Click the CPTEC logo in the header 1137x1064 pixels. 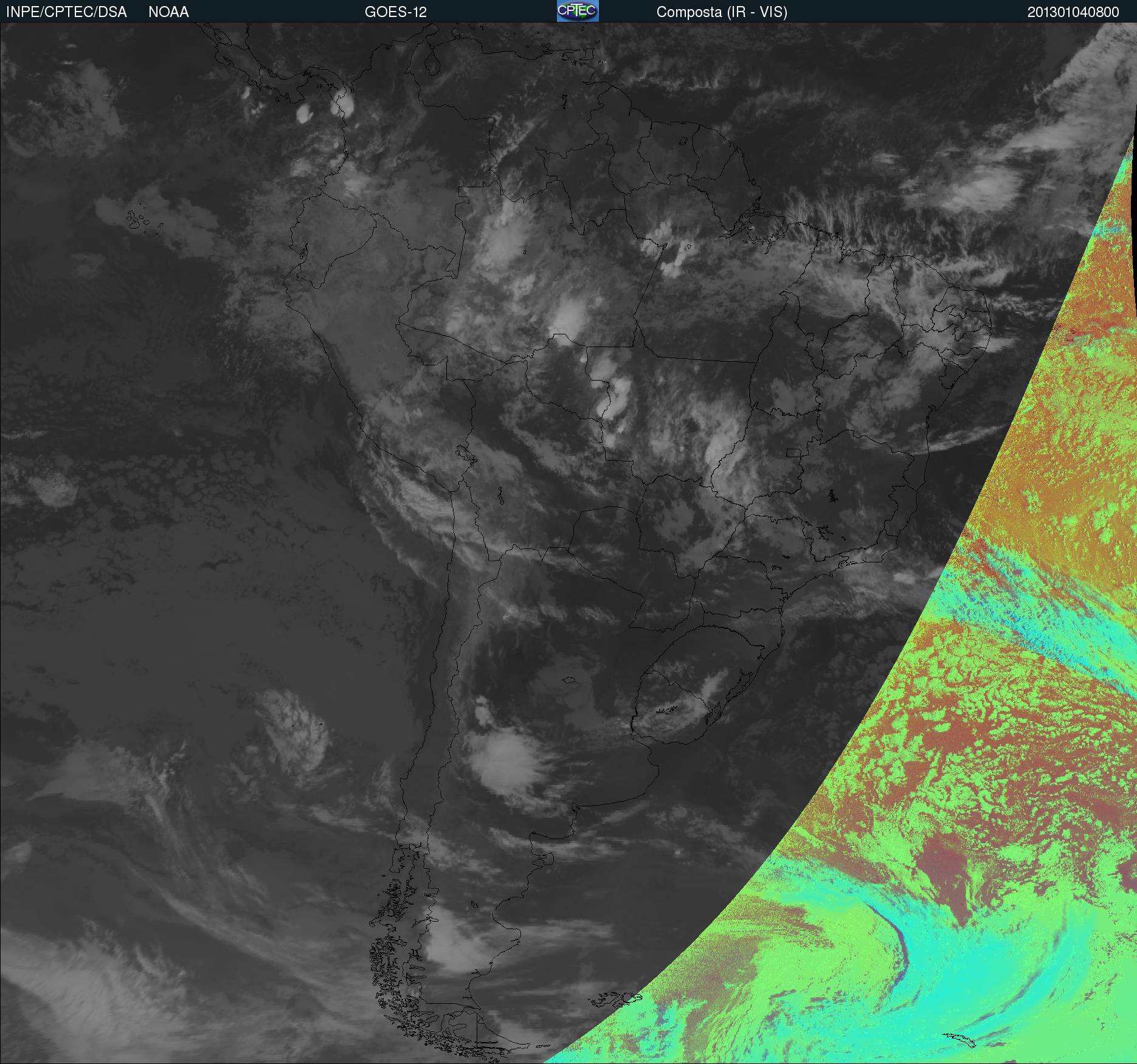(578, 11)
